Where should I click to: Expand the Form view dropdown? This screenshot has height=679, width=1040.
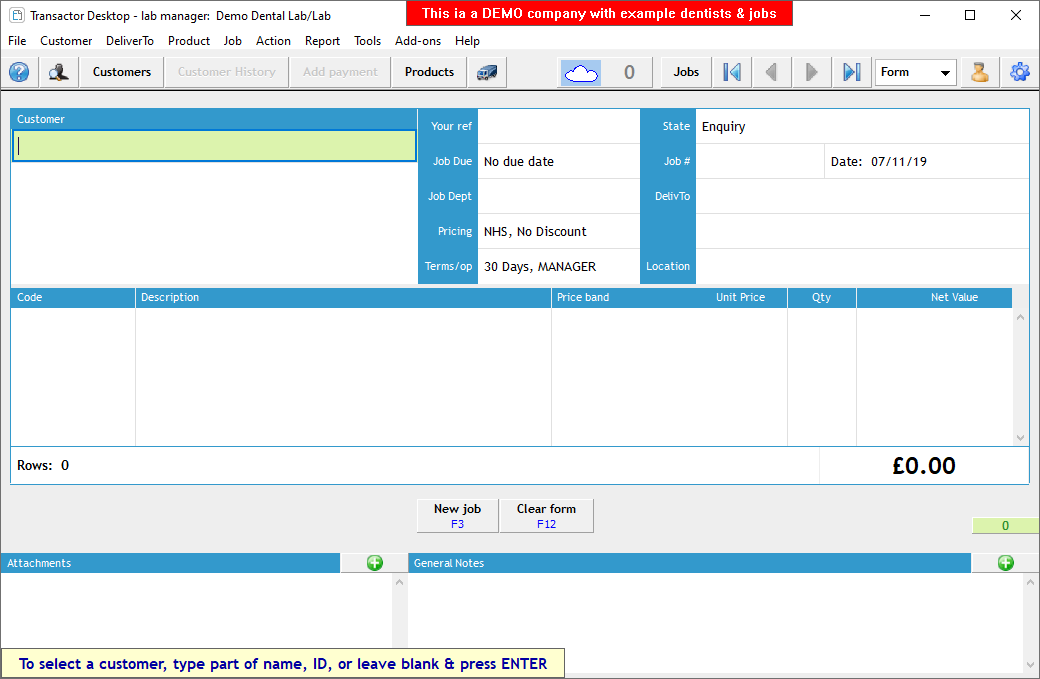945,73
